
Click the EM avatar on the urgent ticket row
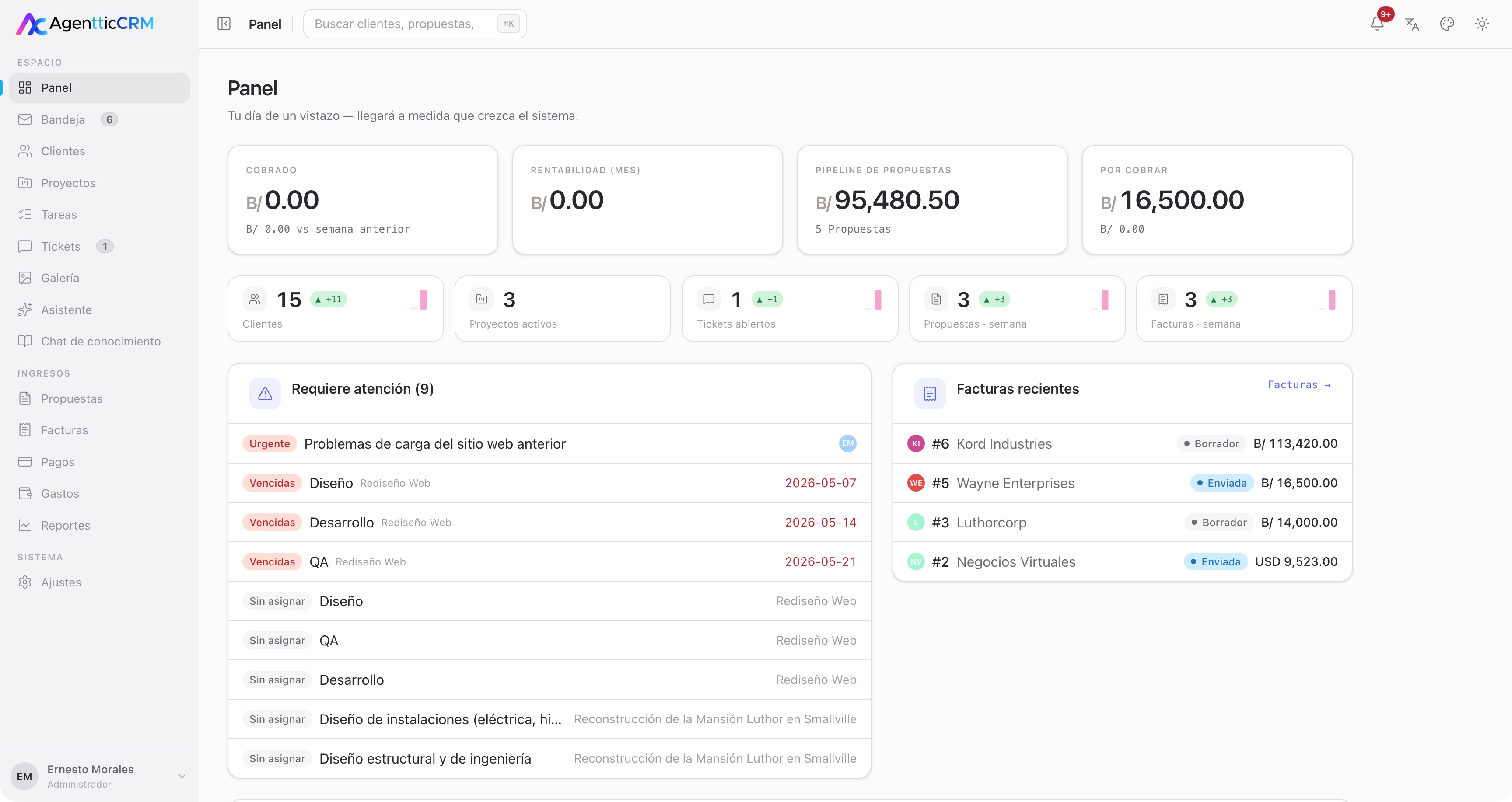[x=847, y=443]
